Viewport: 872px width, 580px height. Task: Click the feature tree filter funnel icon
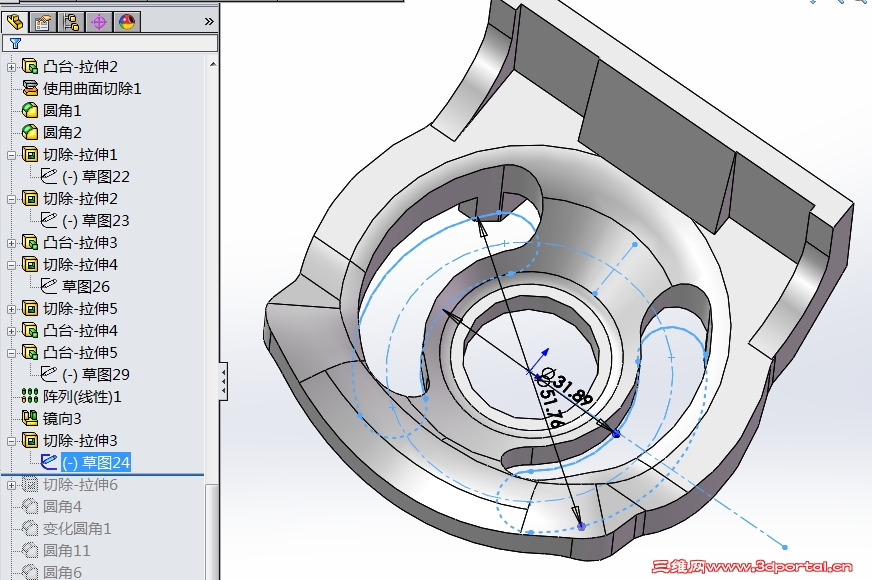pos(15,43)
